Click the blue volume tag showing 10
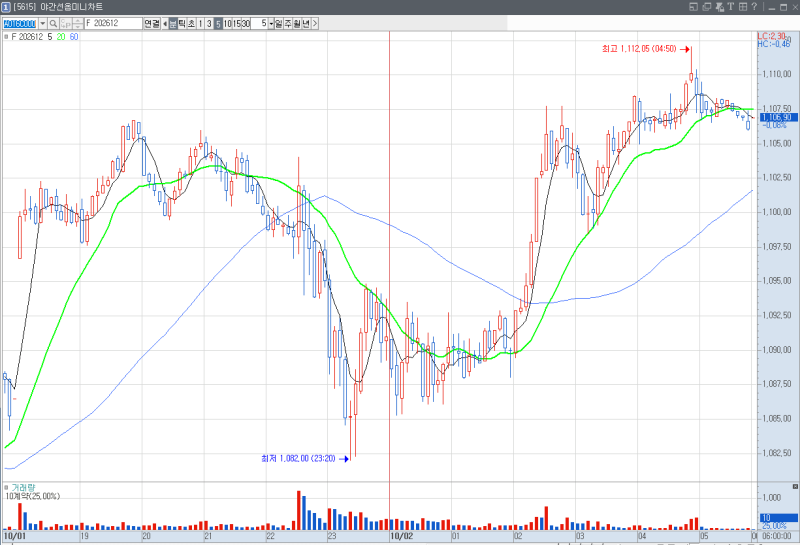This screenshot has width=800, height=545. 778,517
